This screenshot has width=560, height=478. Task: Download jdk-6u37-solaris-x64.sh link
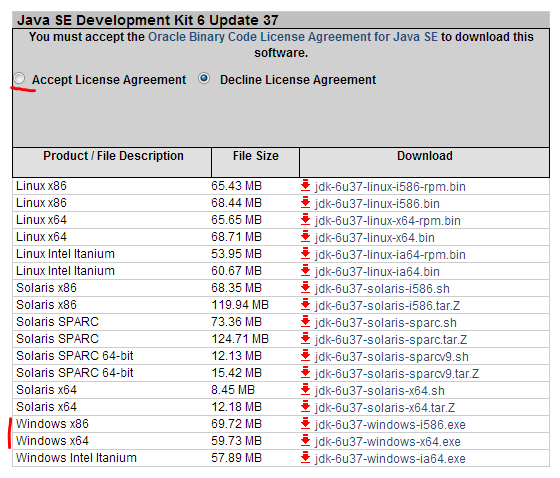tap(380, 391)
